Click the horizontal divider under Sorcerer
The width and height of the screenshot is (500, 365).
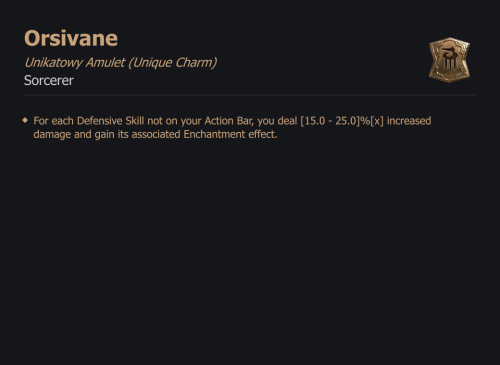(x=250, y=95)
